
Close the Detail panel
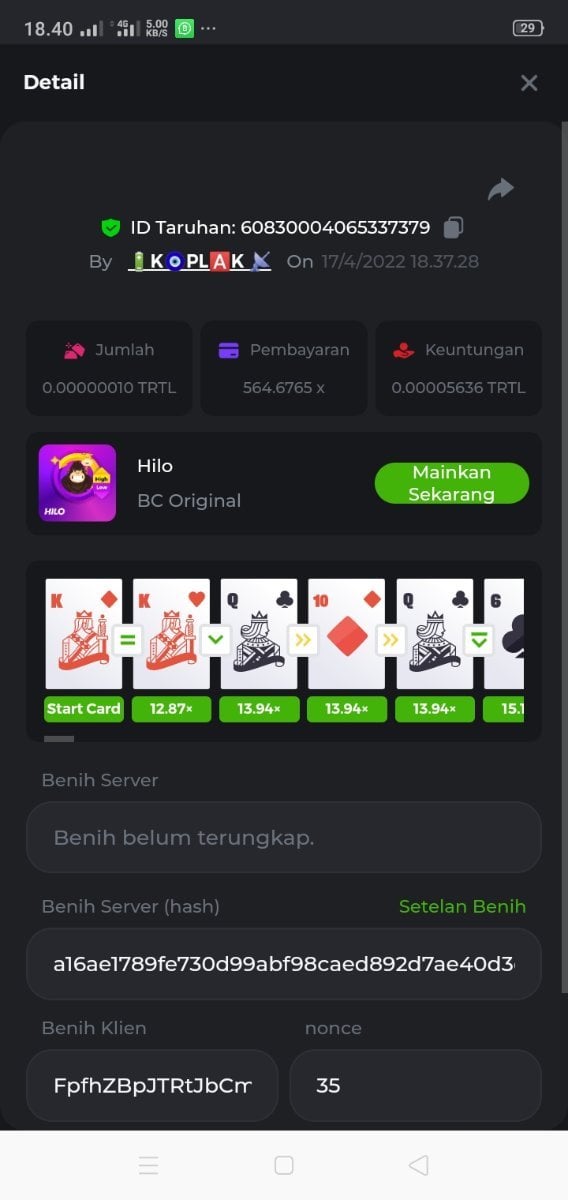pyautogui.click(x=529, y=83)
